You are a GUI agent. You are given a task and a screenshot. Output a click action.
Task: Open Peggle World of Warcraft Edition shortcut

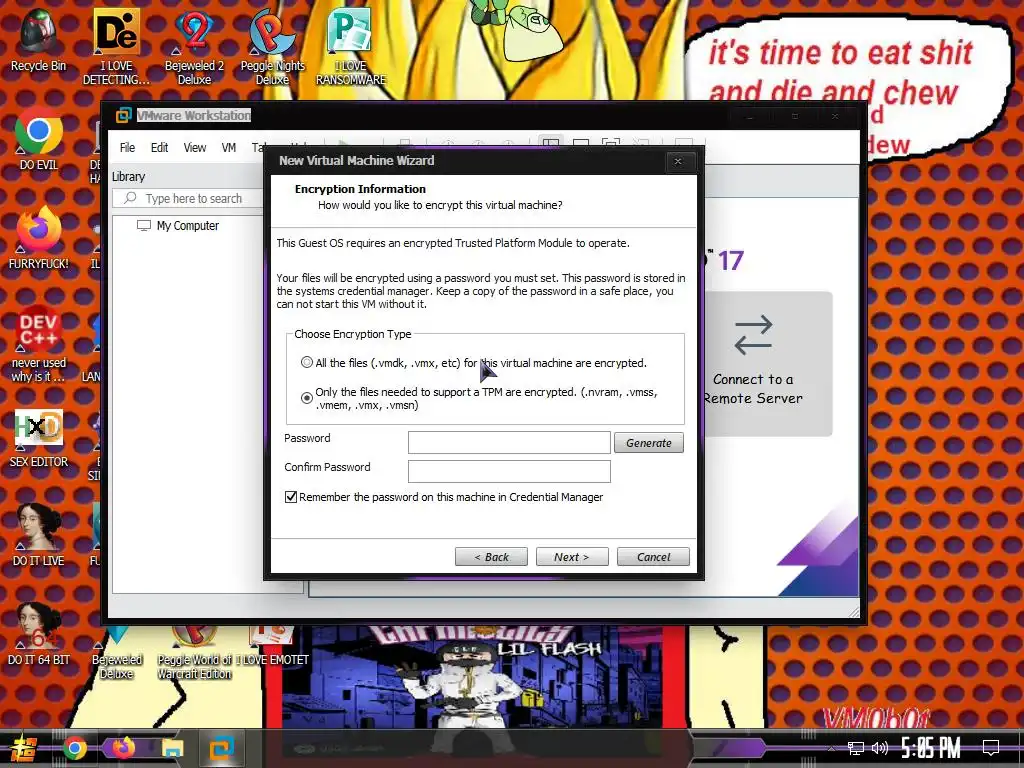point(194,653)
